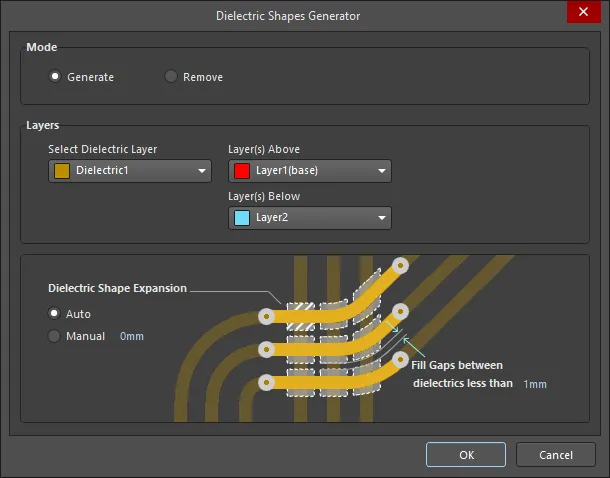Choose Manual dielectric shape expansion
Screen dimensions: 610x478
coord(56,336)
